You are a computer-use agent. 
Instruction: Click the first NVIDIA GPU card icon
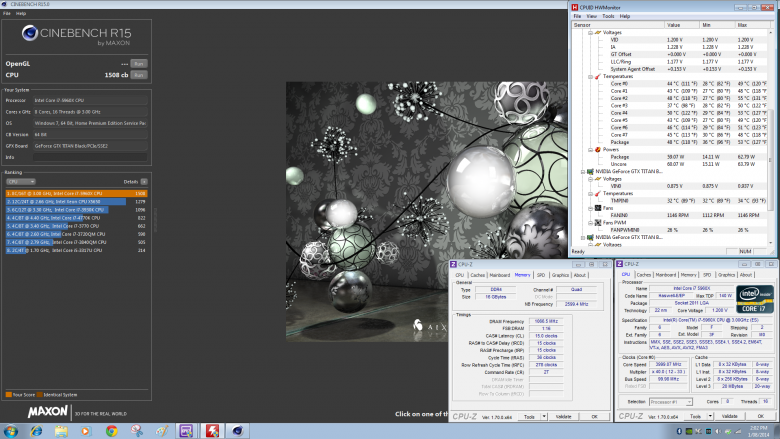[590, 172]
